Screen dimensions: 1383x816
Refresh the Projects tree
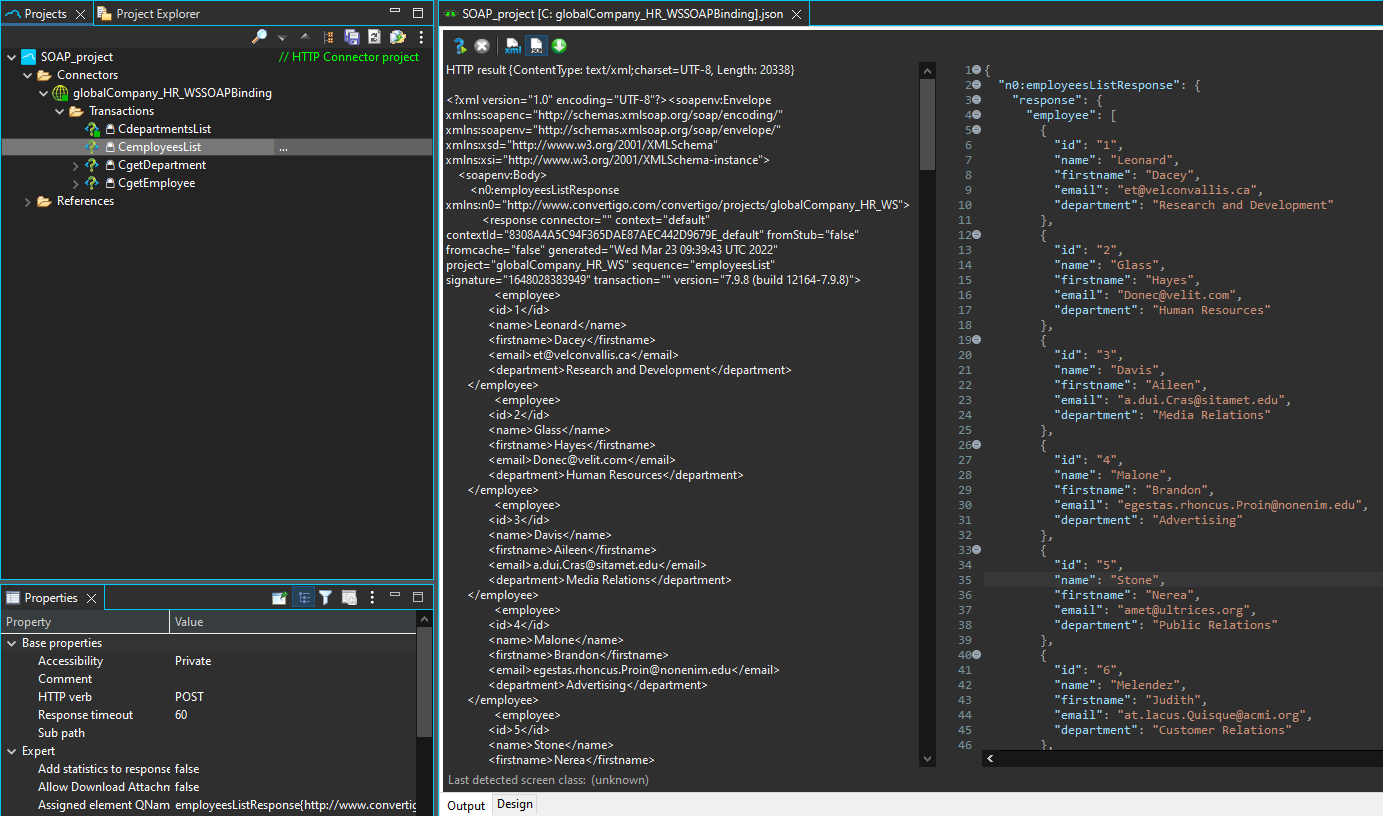pos(375,36)
